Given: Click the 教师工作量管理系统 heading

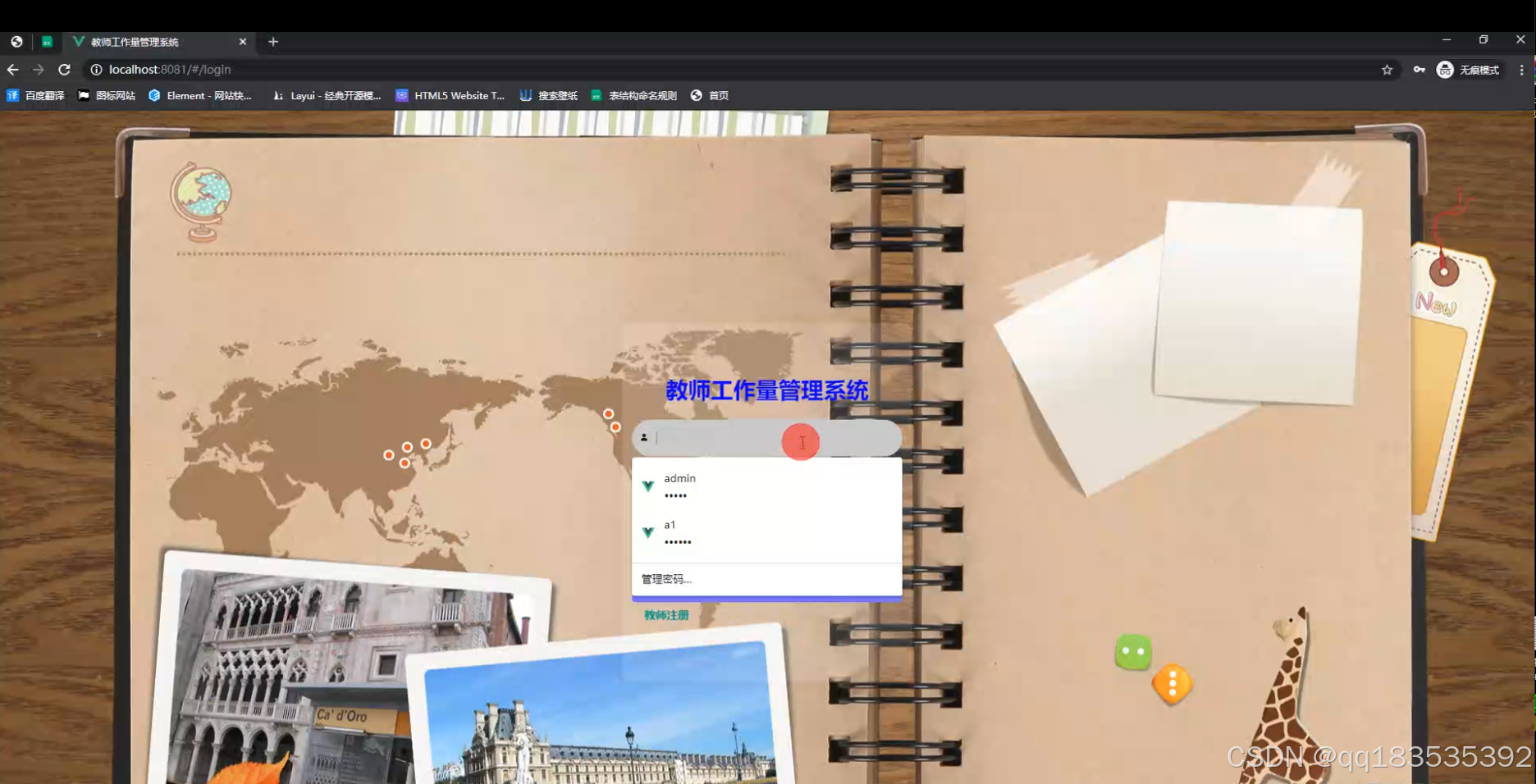Looking at the screenshot, I should pos(766,390).
